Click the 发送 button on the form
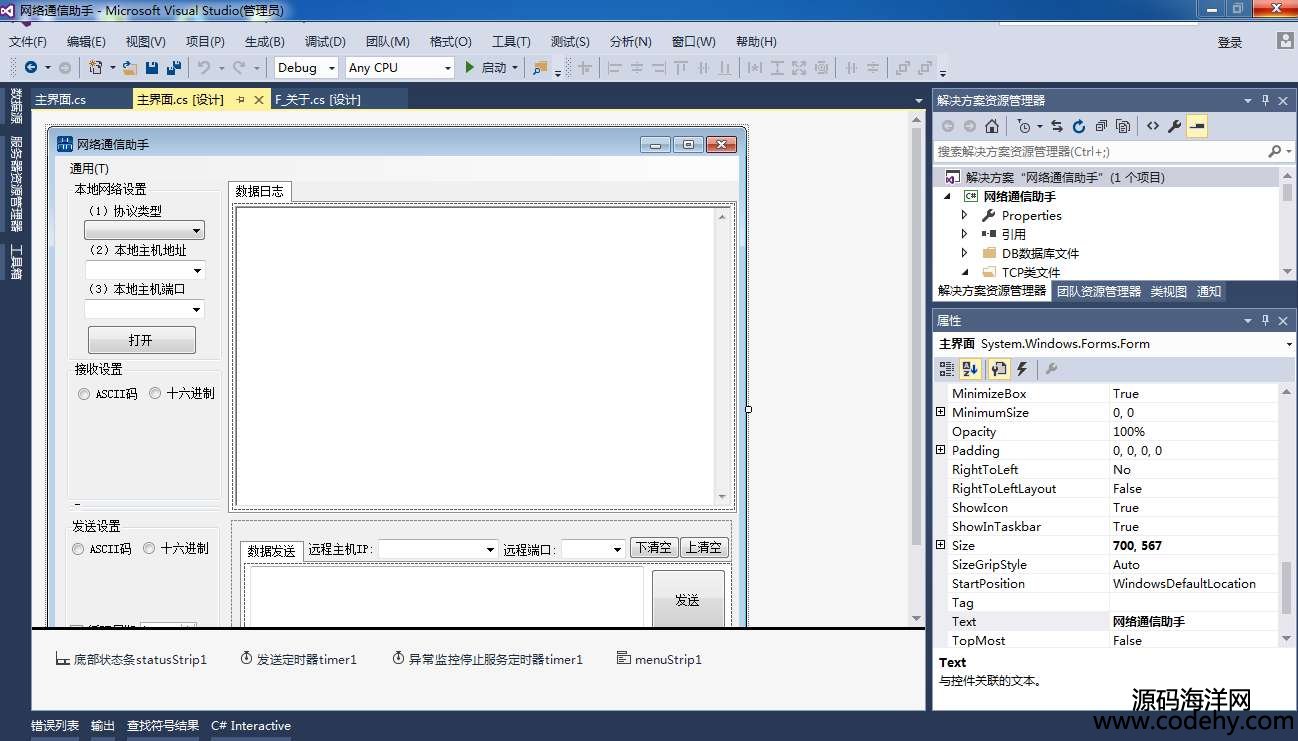The height and width of the screenshot is (741, 1298). 687,599
